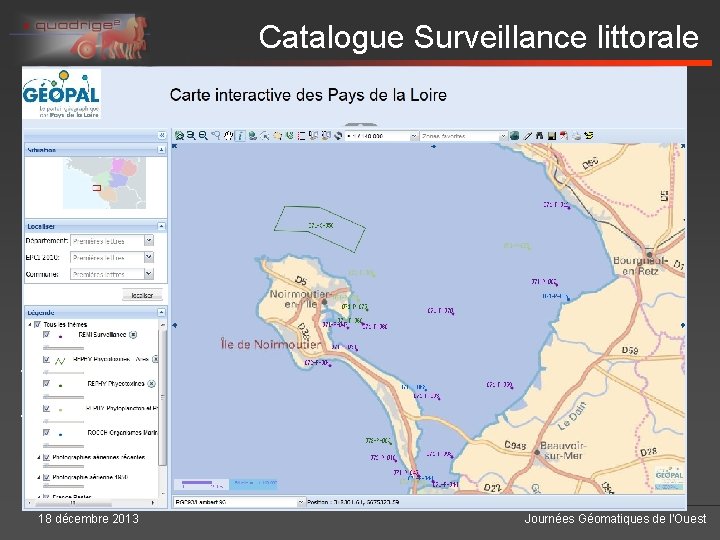The width and height of the screenshot is (720, 540).
Task: Collapse the Situation panel
Action: [161, 150]
